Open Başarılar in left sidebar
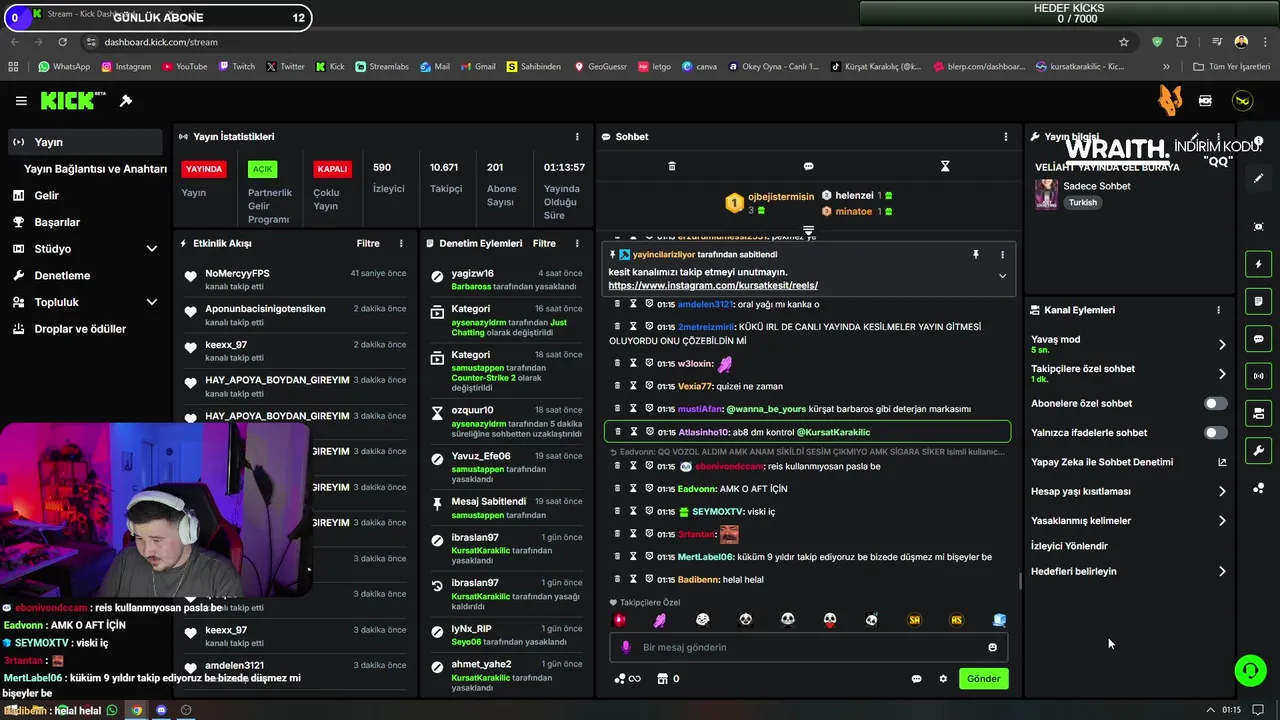The image size is (1280, 720). pyautogui.click(x=85, y=222)
